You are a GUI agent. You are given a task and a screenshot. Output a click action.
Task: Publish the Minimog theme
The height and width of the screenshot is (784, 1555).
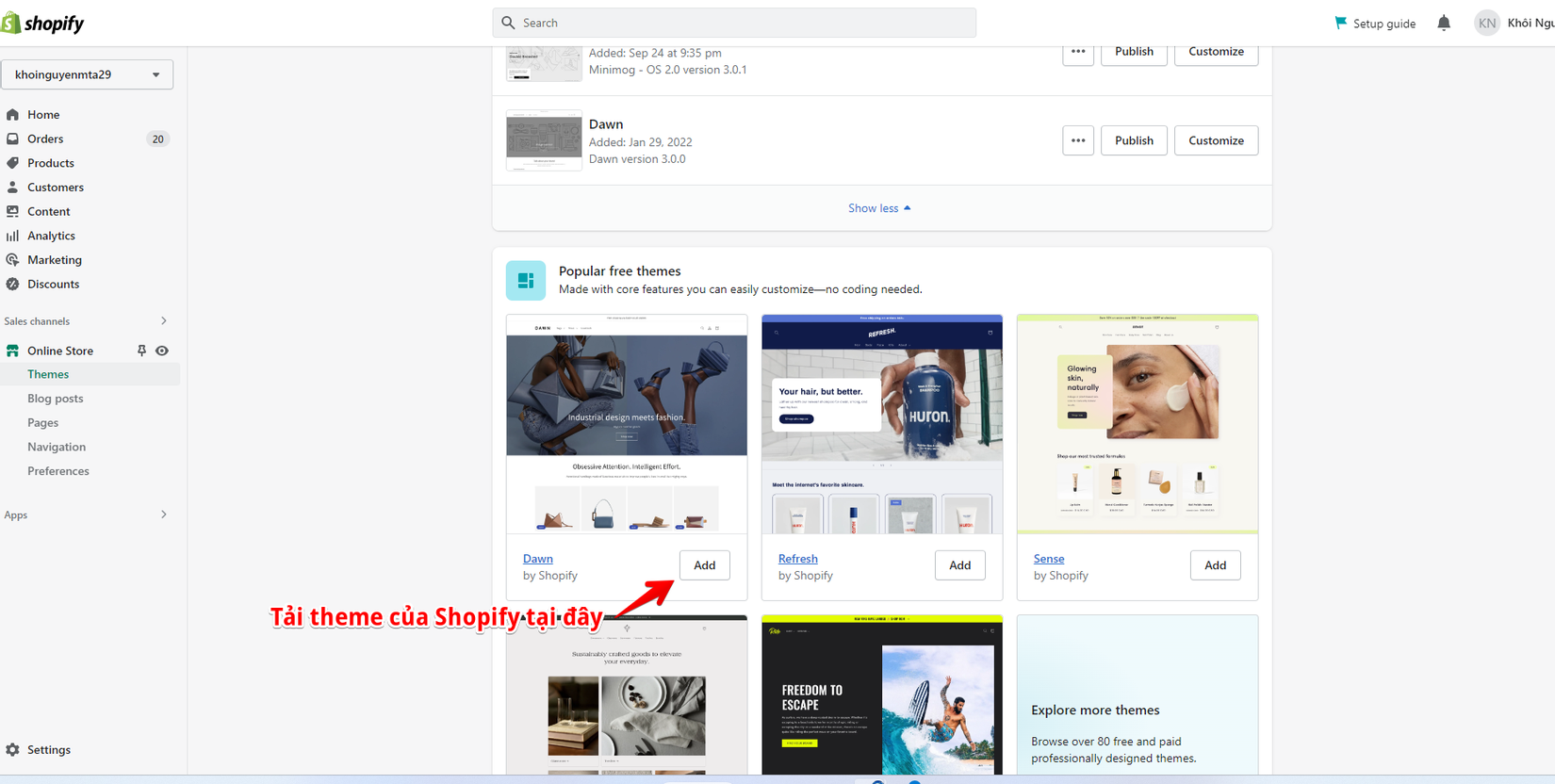[x=1134, y=52]
